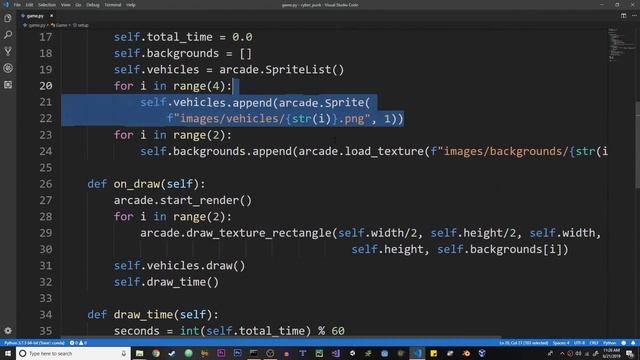Click on 'def on_draw(self):' text
The width and height of the screenshot is (640, 360).
coord(146,184)
